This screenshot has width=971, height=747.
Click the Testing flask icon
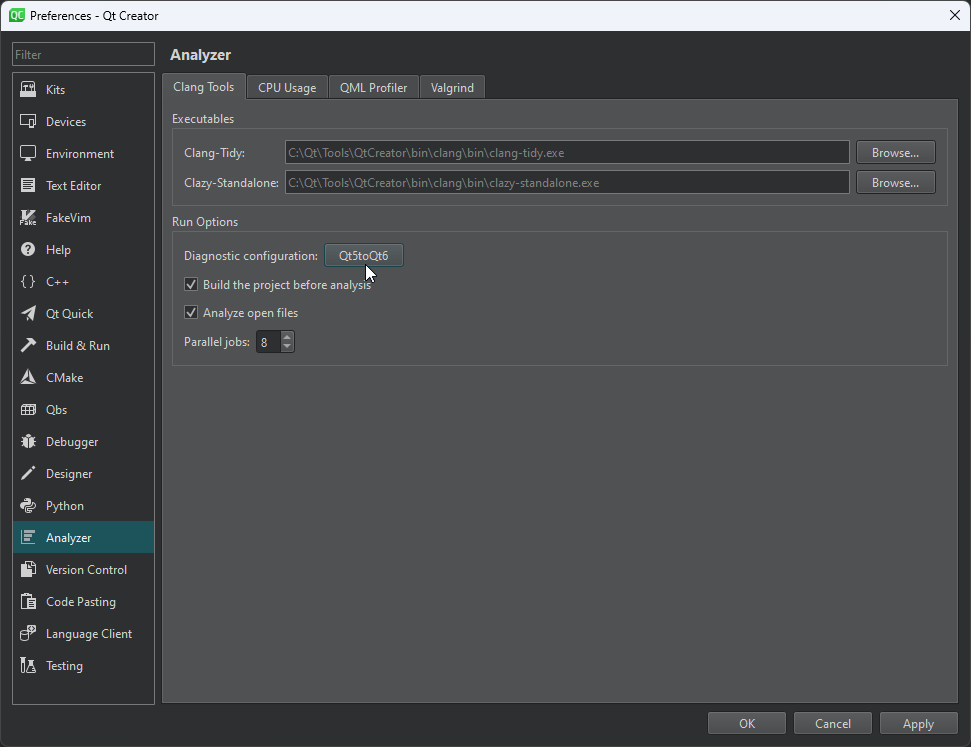click(x=28, y=666)
